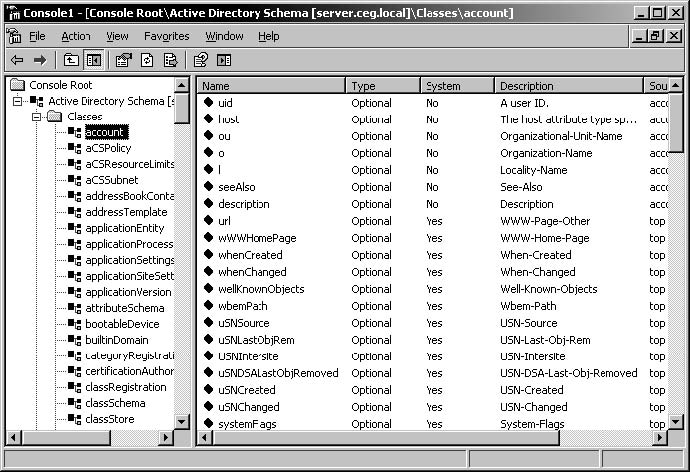Image resolution: width=690 pixels, height=472 pixels.
Task: Click the addressTemplate class icon
Action: click(74, 212)
